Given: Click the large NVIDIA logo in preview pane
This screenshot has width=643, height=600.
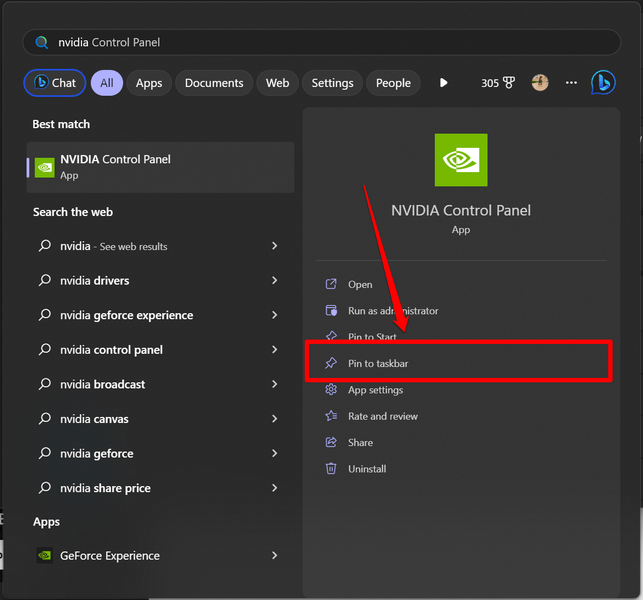Looking at the screenshot, I should tap(461, 160).
